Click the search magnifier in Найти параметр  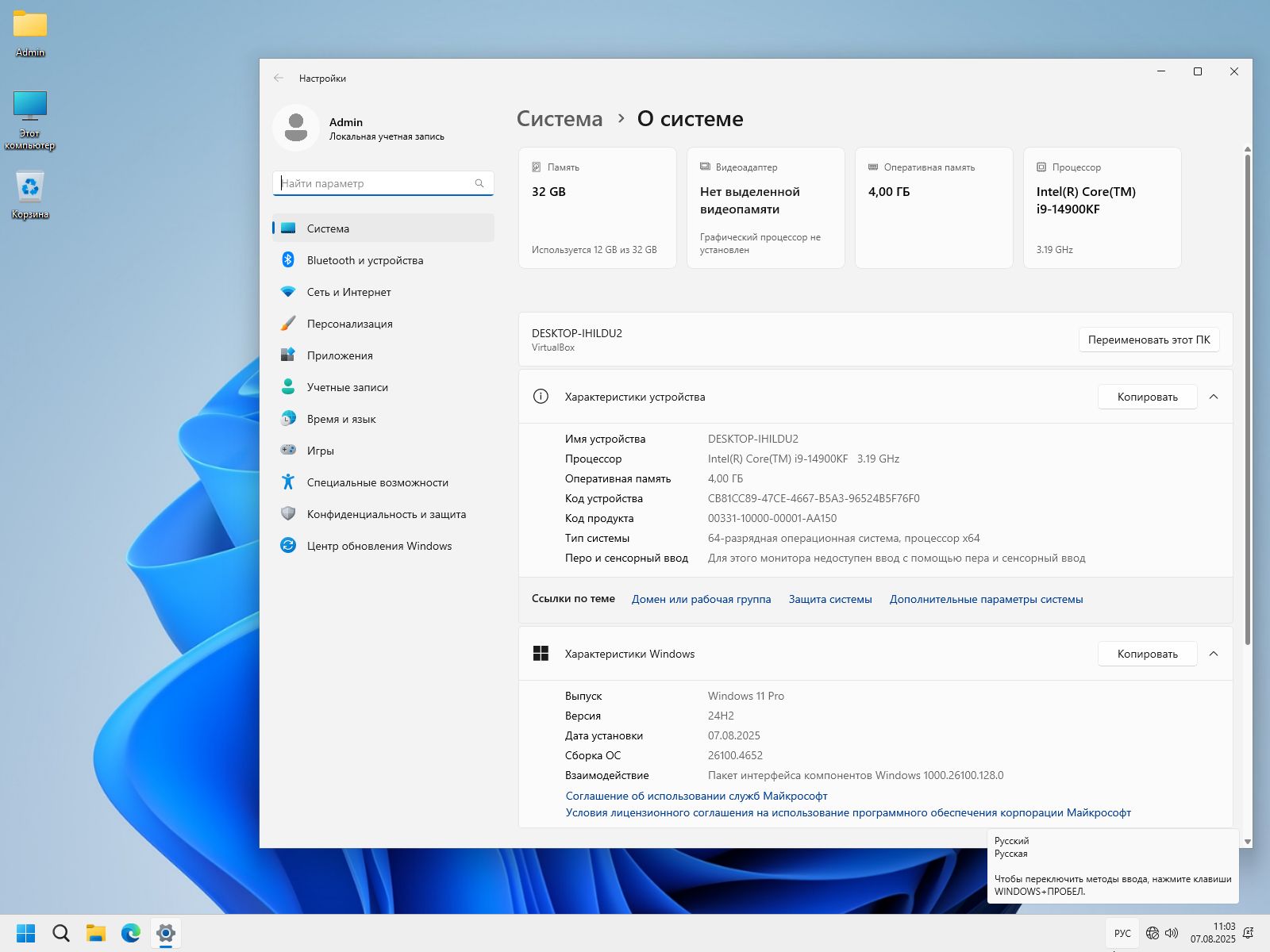click(479, 183)
